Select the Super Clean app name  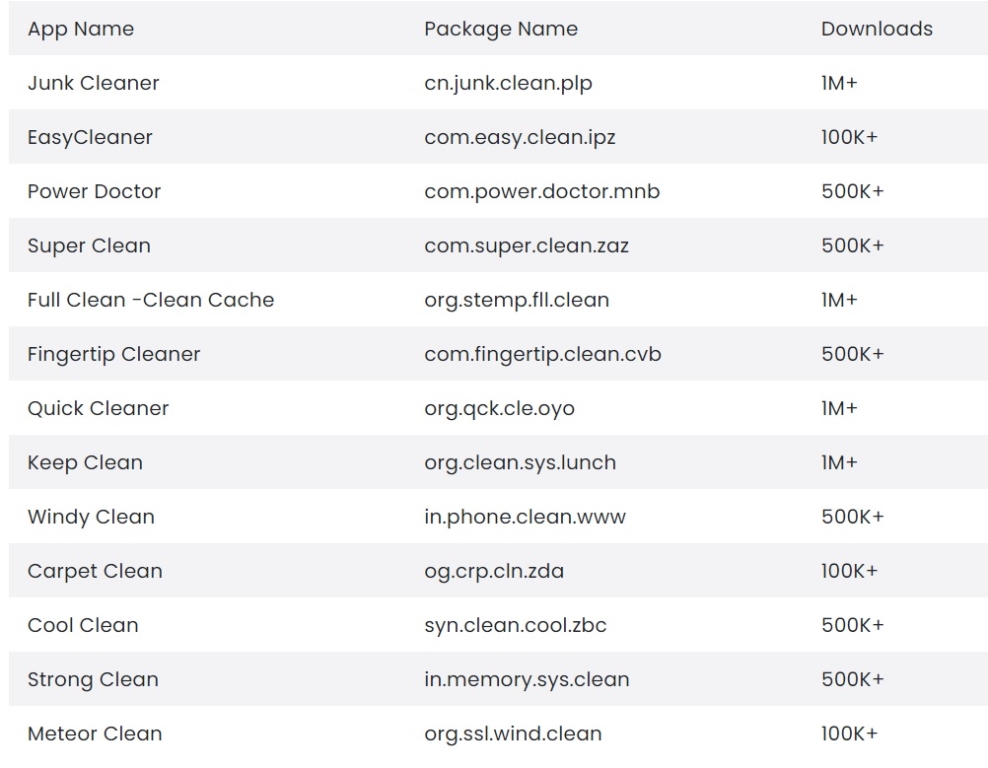pos(89,246)
